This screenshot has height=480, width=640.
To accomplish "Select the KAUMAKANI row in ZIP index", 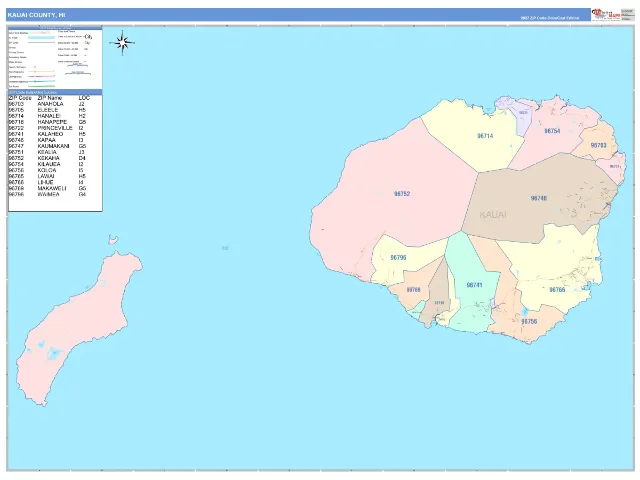I will (x=49, y=146).
